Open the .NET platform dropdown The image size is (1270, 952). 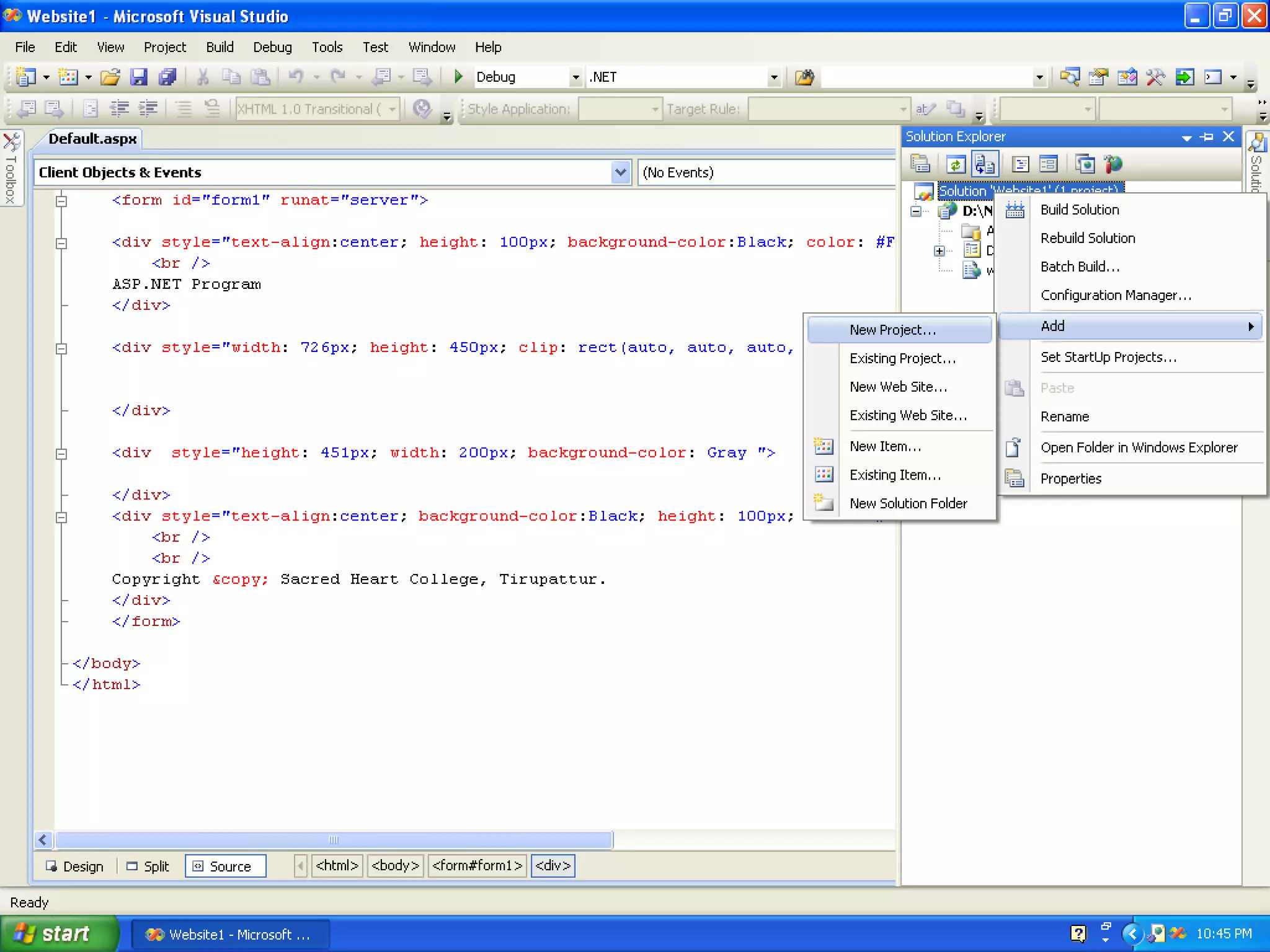tap(774, 77)
